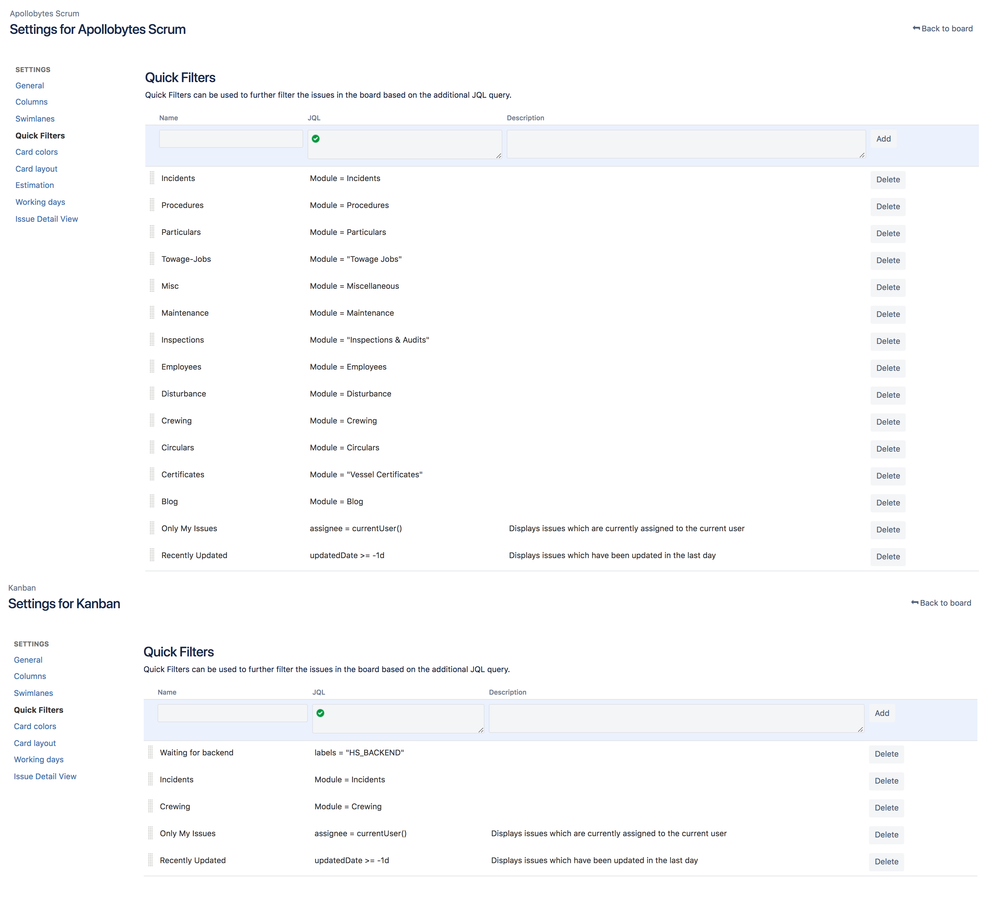Focus the Description input in Scrum quick filters
This screenshot has width=999, height=897.
686,145
